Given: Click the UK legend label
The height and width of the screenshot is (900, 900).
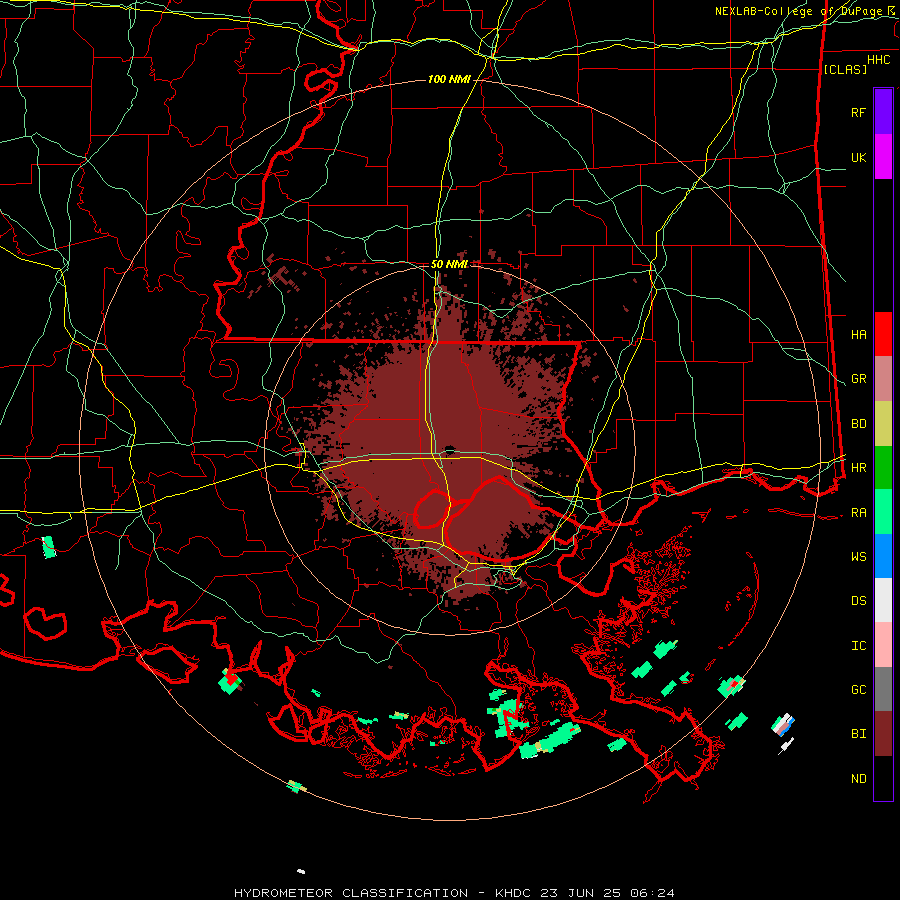Looking at the screenshot, I should [x=858, y=157].
